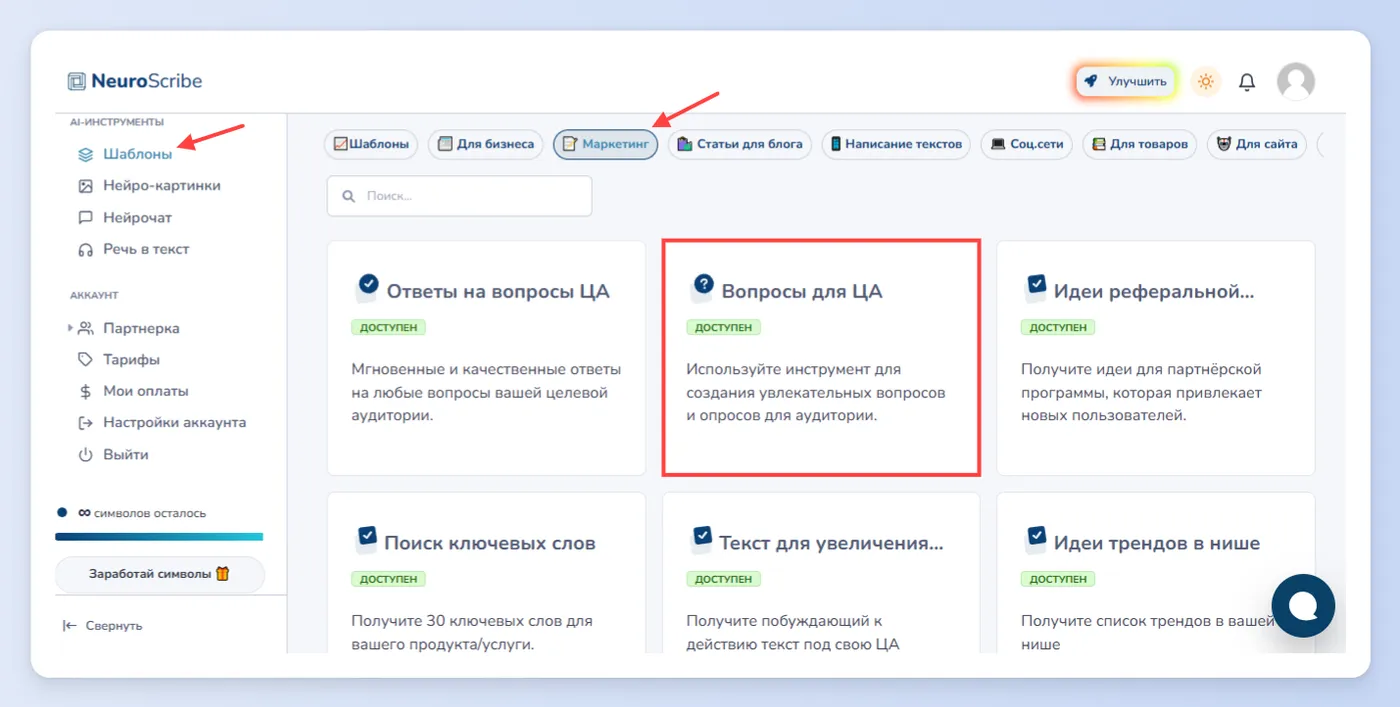Open the Идеи трендов в нише template
This screenshot has width=1400, height=707.
coord(1156,573)
